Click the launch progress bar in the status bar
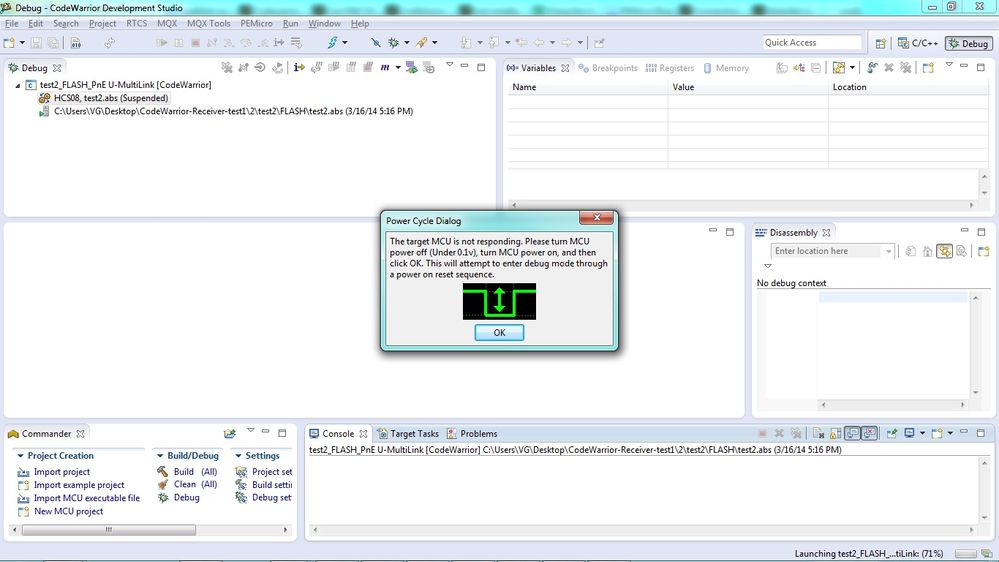This screenshot has height=562, width=999. 965,554
